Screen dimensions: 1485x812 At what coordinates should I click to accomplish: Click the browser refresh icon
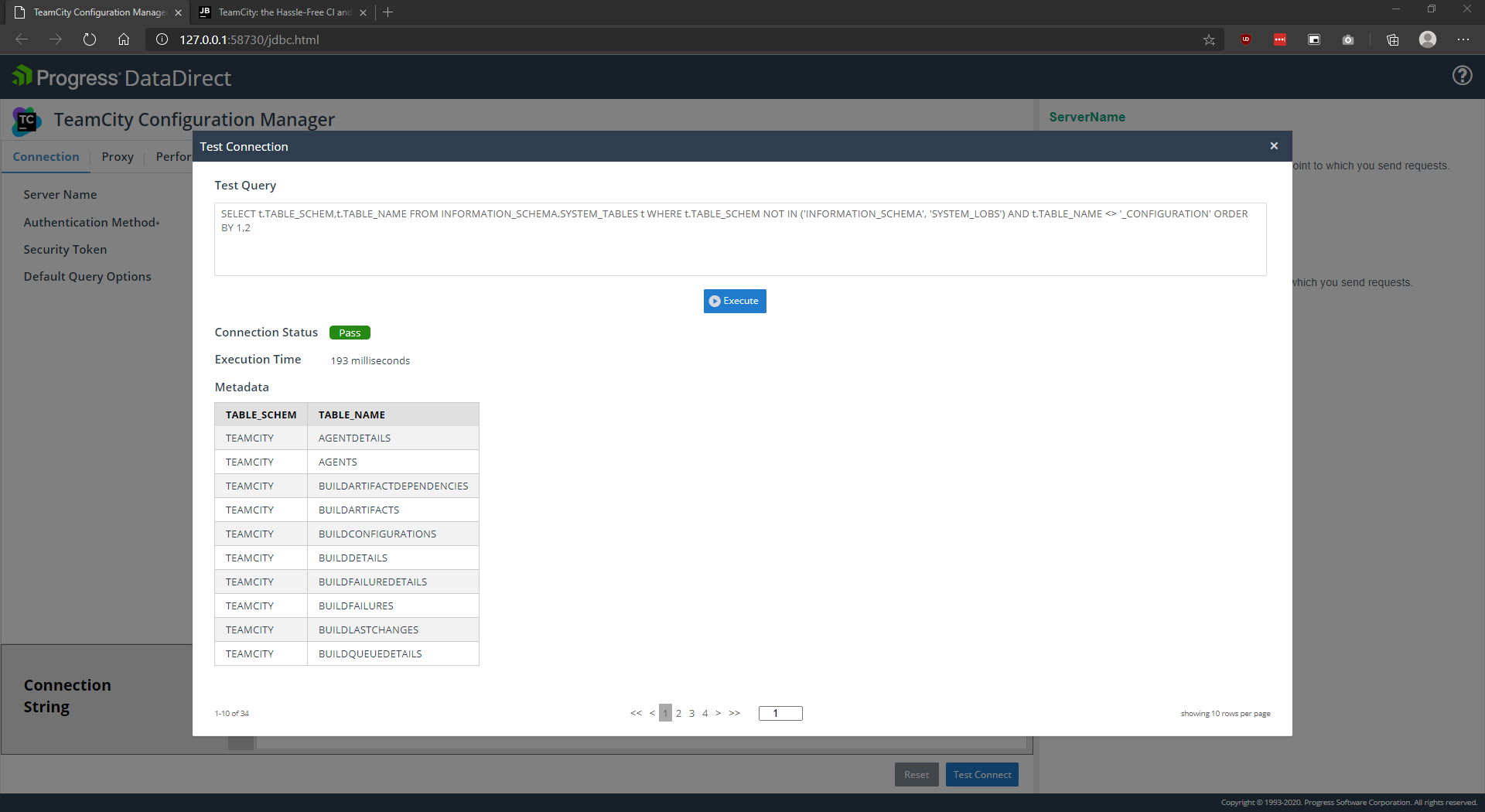90,39
